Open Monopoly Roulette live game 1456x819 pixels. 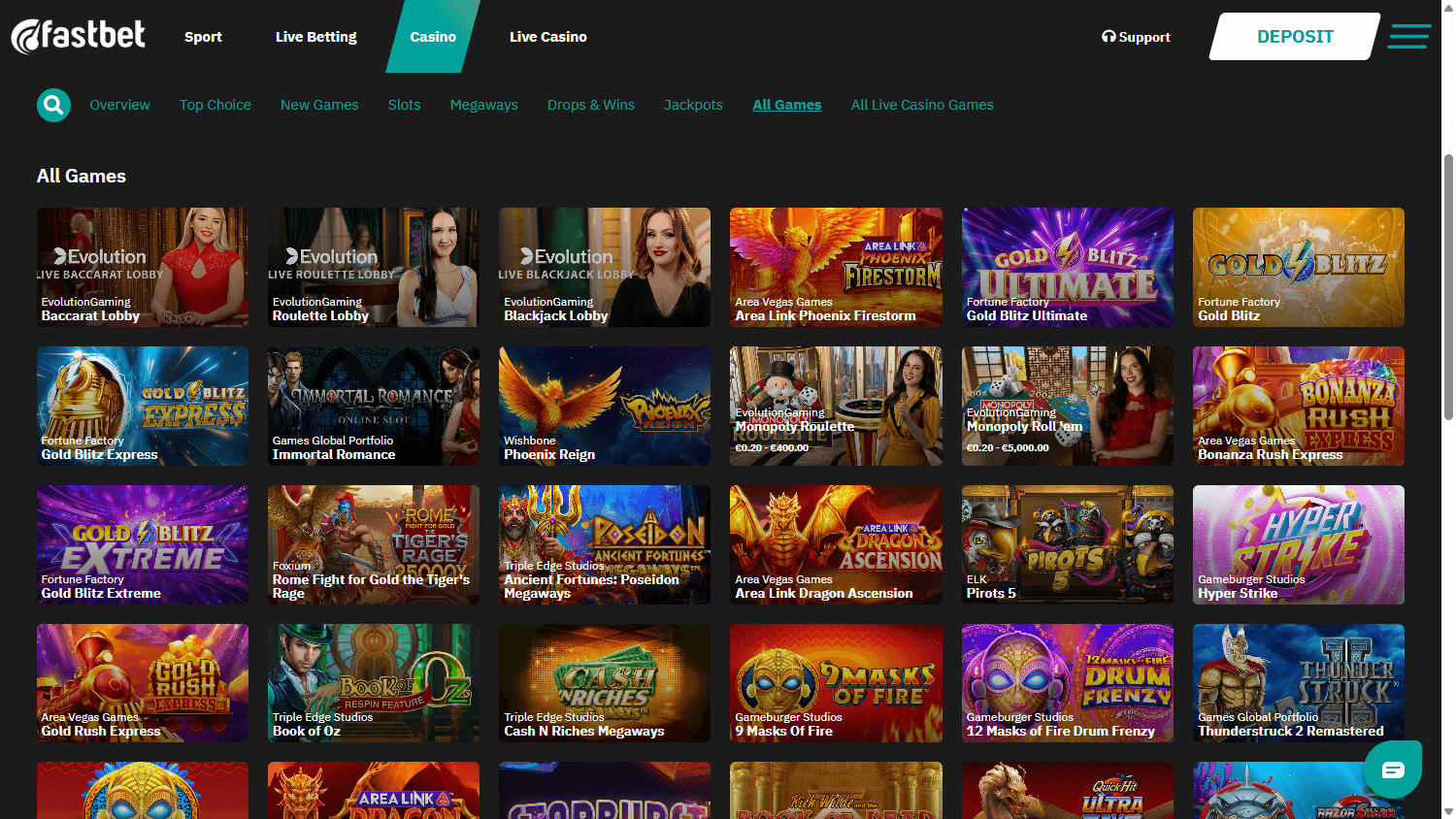[x=836, y=406]
